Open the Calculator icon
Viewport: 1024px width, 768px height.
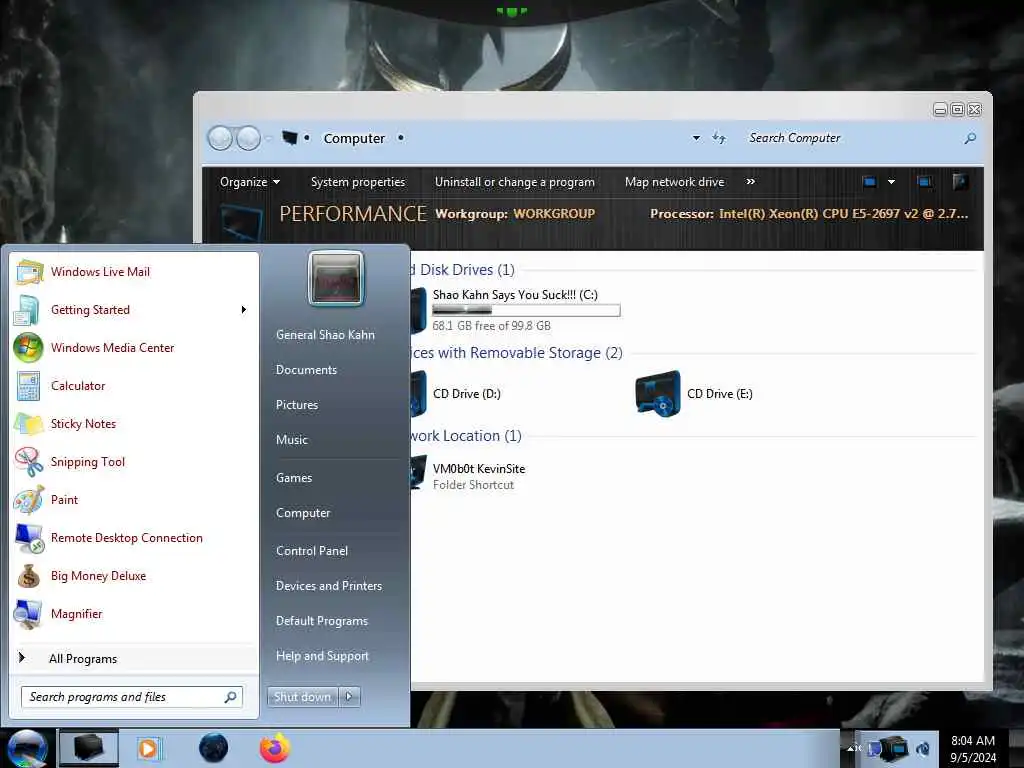point(27,386)
